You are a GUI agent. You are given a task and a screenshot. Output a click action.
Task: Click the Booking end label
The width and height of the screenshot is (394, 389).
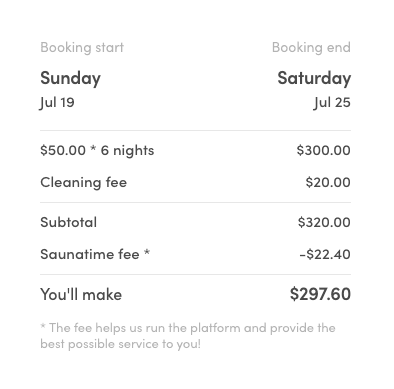click(x=311, y=47)
